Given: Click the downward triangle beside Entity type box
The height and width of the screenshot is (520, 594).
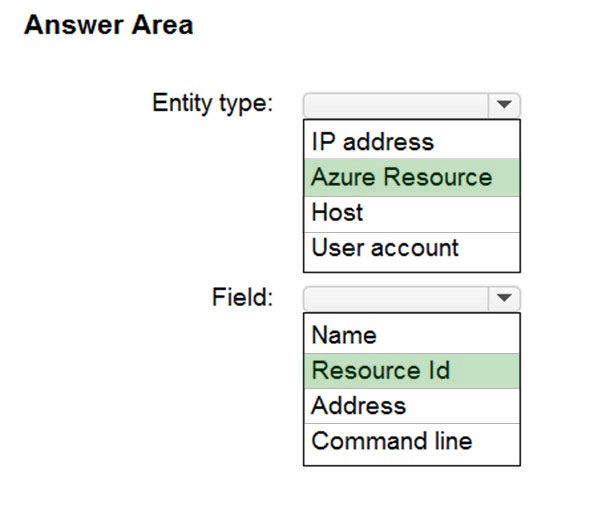Looking at the screenshot, I should [x=504, y=105].
